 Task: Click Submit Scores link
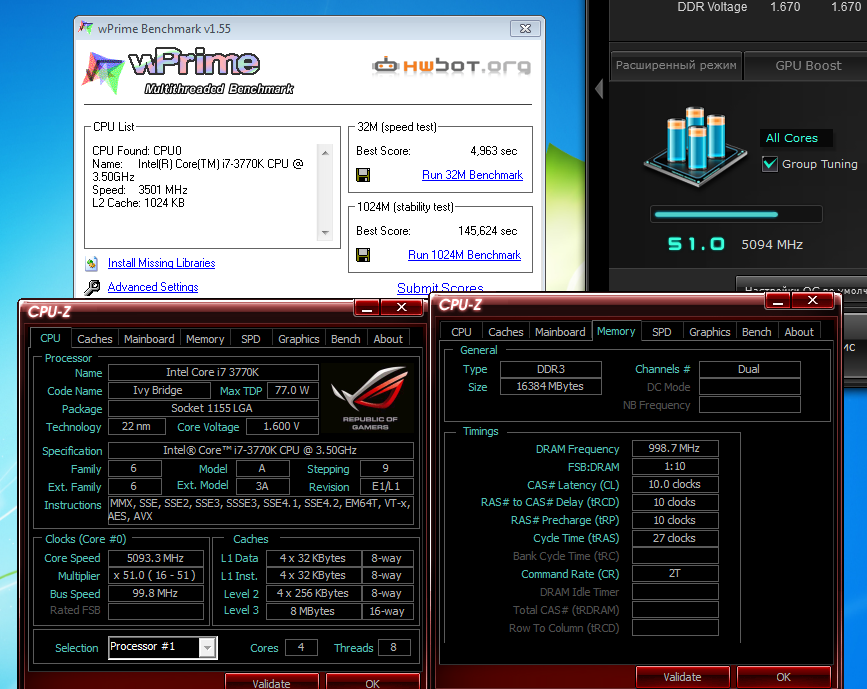pyautogui.click(x=440, y=288)
